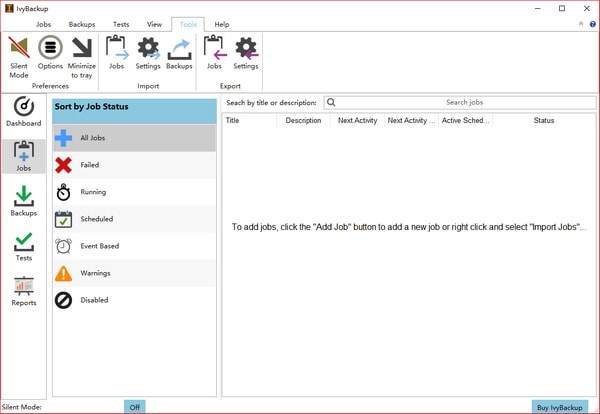
Task: Click the Buy IvyBackup button
Action: coord(560,407)
